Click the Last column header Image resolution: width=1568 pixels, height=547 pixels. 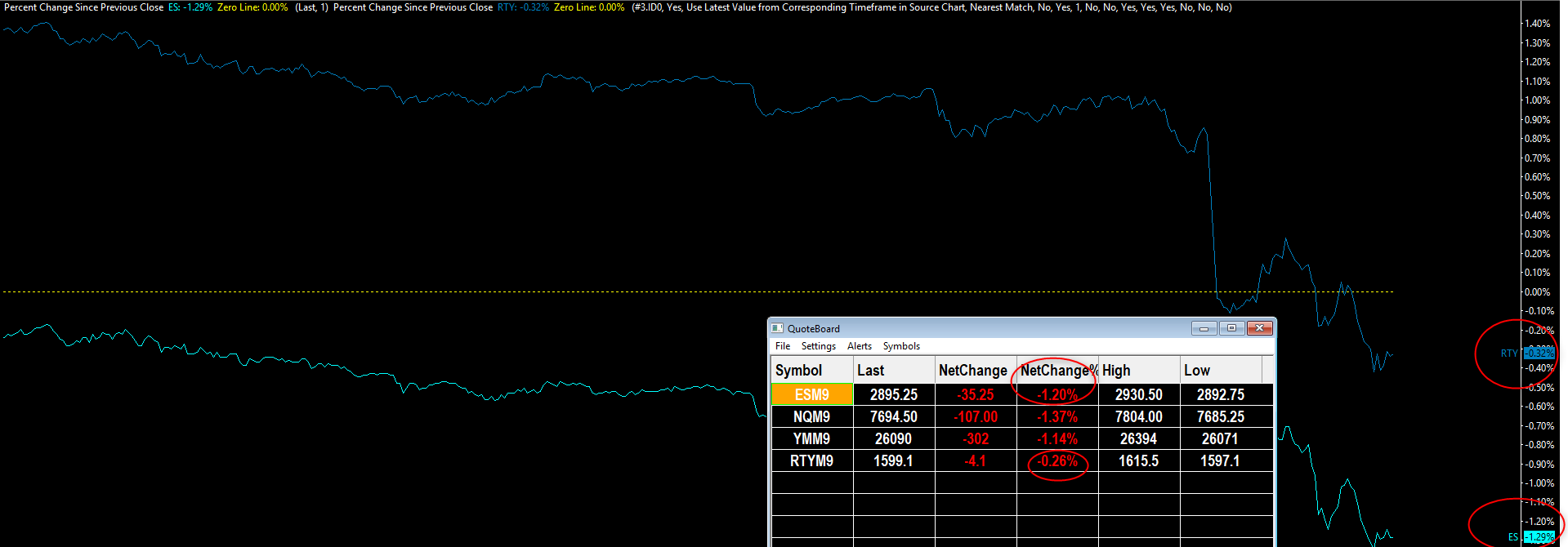894,370
